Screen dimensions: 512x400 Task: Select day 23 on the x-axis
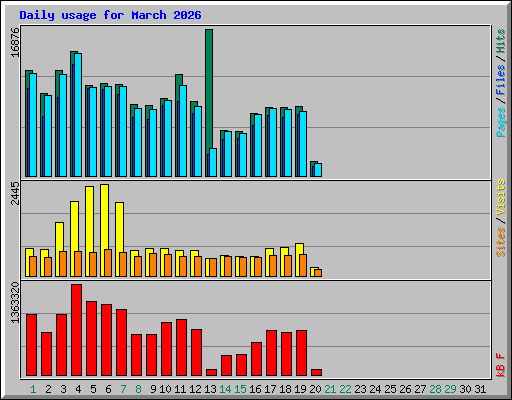[x=360, y=389]
